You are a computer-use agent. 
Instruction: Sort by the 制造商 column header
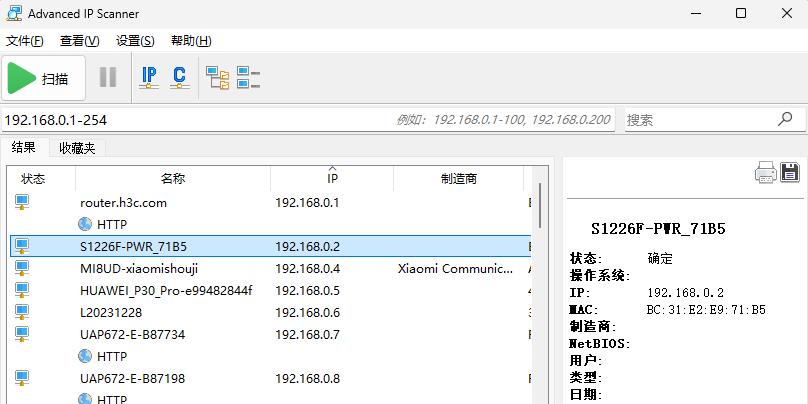(x=459, y=179)
